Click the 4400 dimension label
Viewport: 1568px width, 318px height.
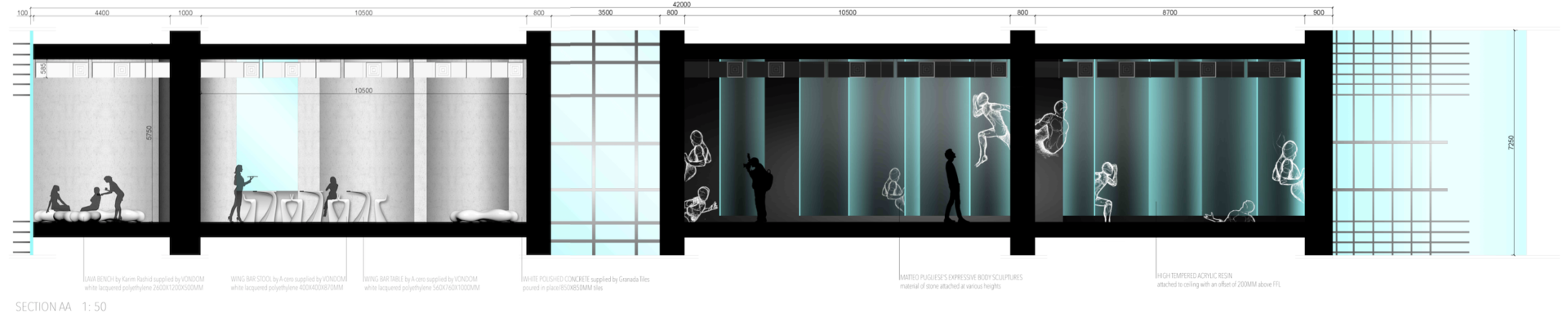[102, 13]
